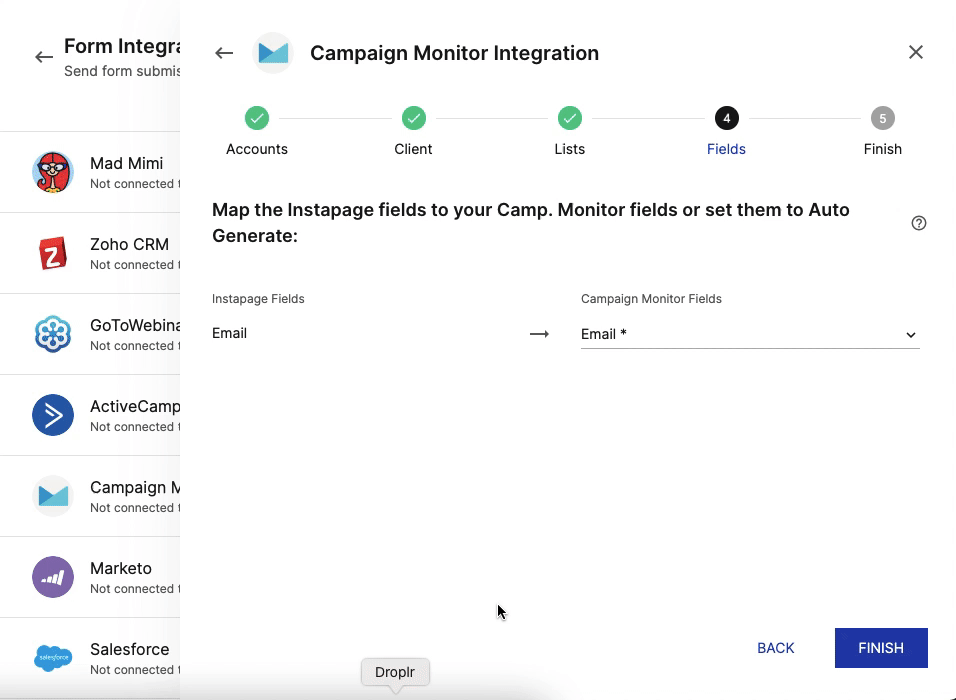956x700 pixels.
Task: Click the Zoho CRM logo
Action: (53, 253)
